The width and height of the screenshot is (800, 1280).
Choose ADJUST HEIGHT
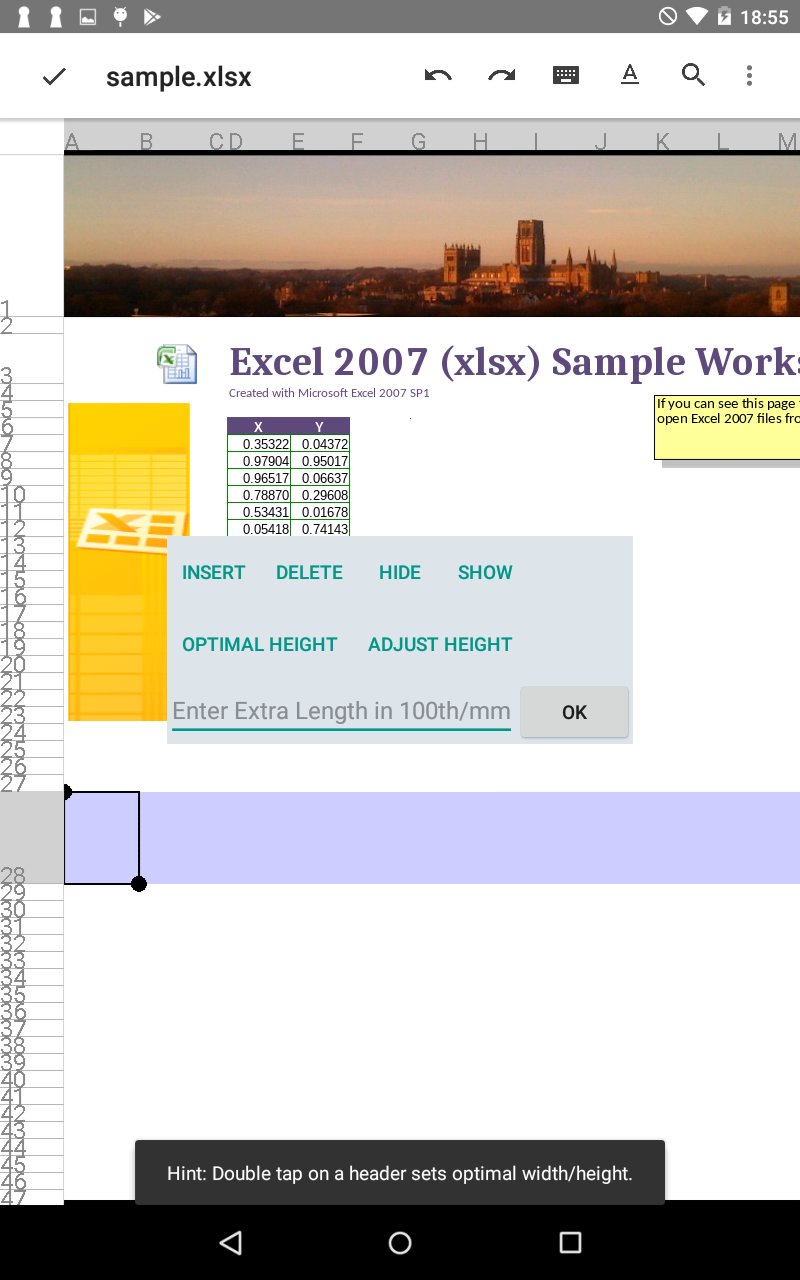click(440, 645)
